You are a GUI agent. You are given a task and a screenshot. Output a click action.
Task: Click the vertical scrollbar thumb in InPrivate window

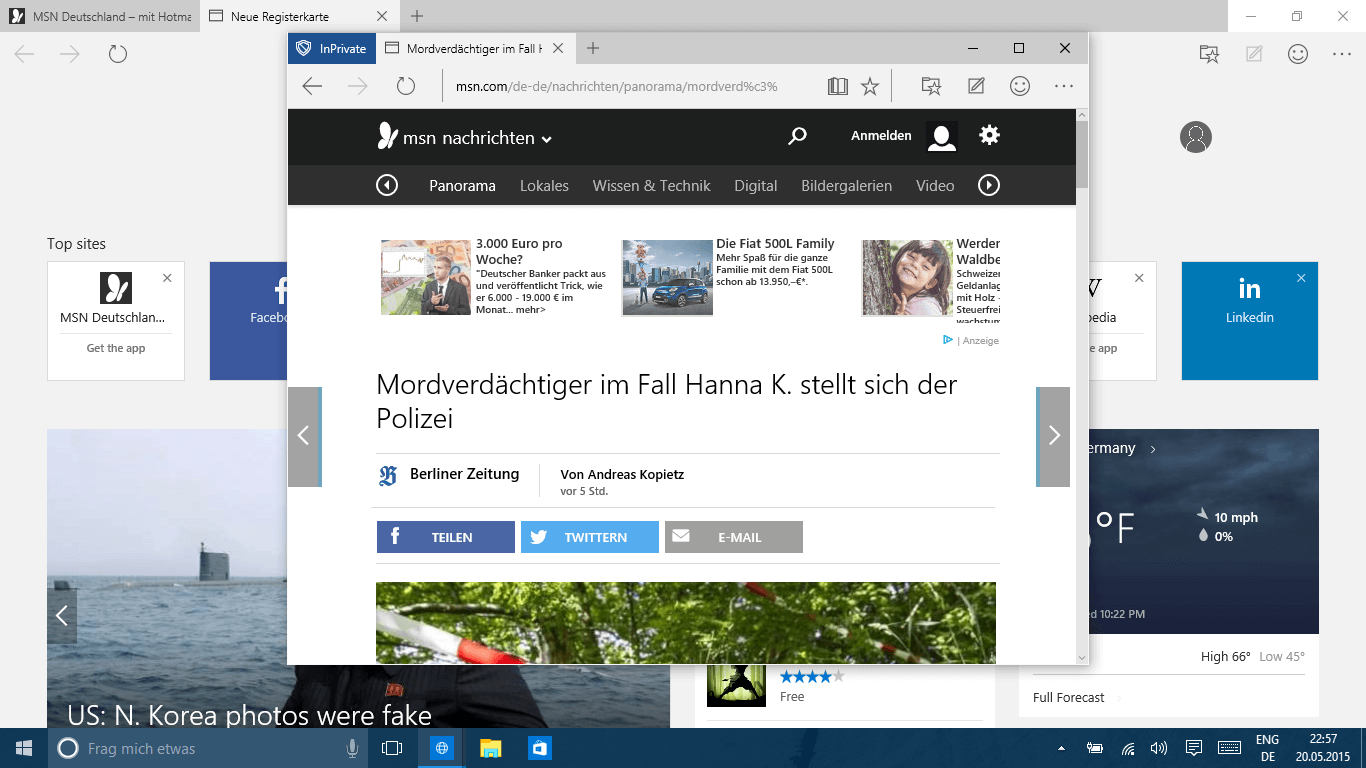coord(1082,155)
